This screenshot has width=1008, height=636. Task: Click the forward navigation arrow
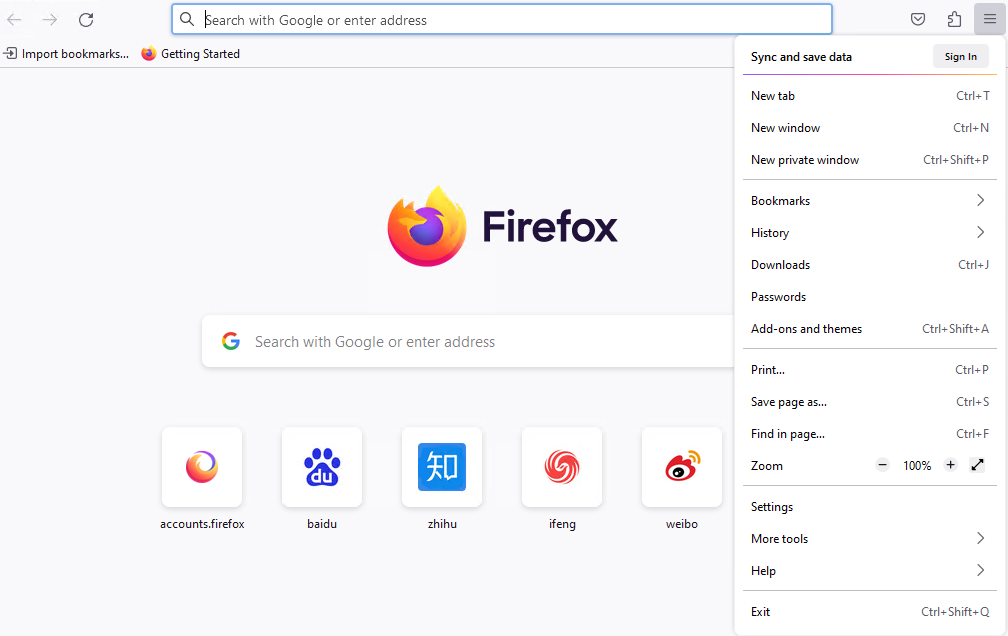pos(50,20)
